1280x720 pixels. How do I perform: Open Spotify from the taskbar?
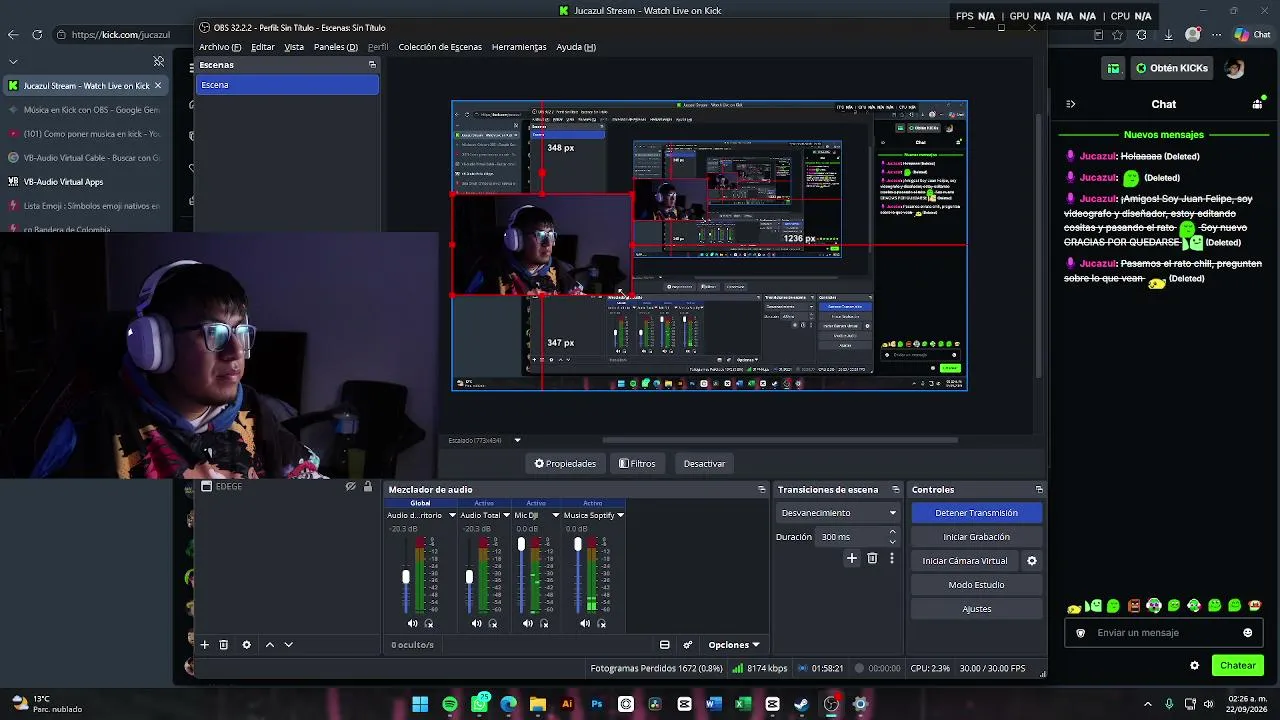[450, 704]
